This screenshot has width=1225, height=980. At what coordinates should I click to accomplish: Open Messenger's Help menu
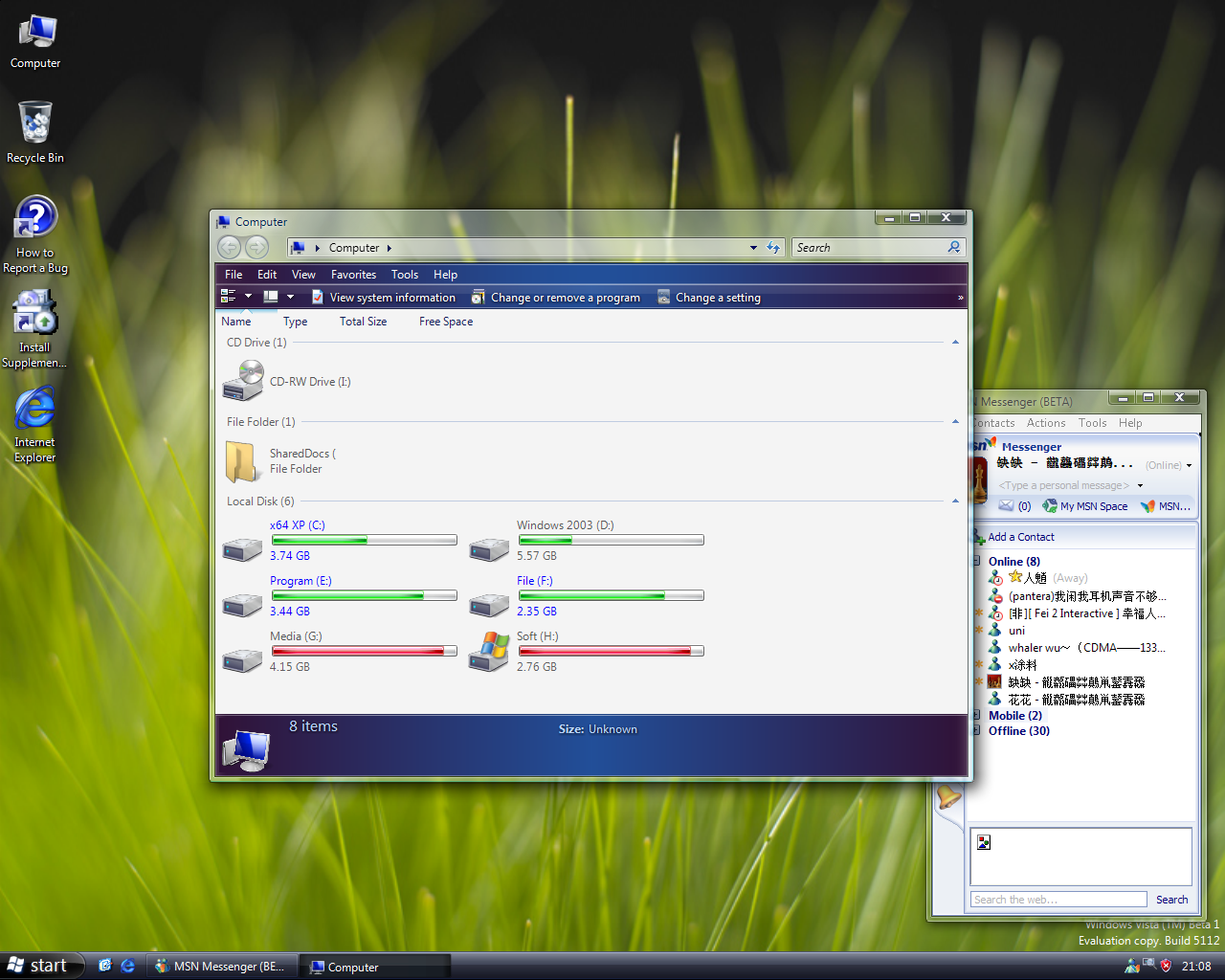tap(1130, 423)
